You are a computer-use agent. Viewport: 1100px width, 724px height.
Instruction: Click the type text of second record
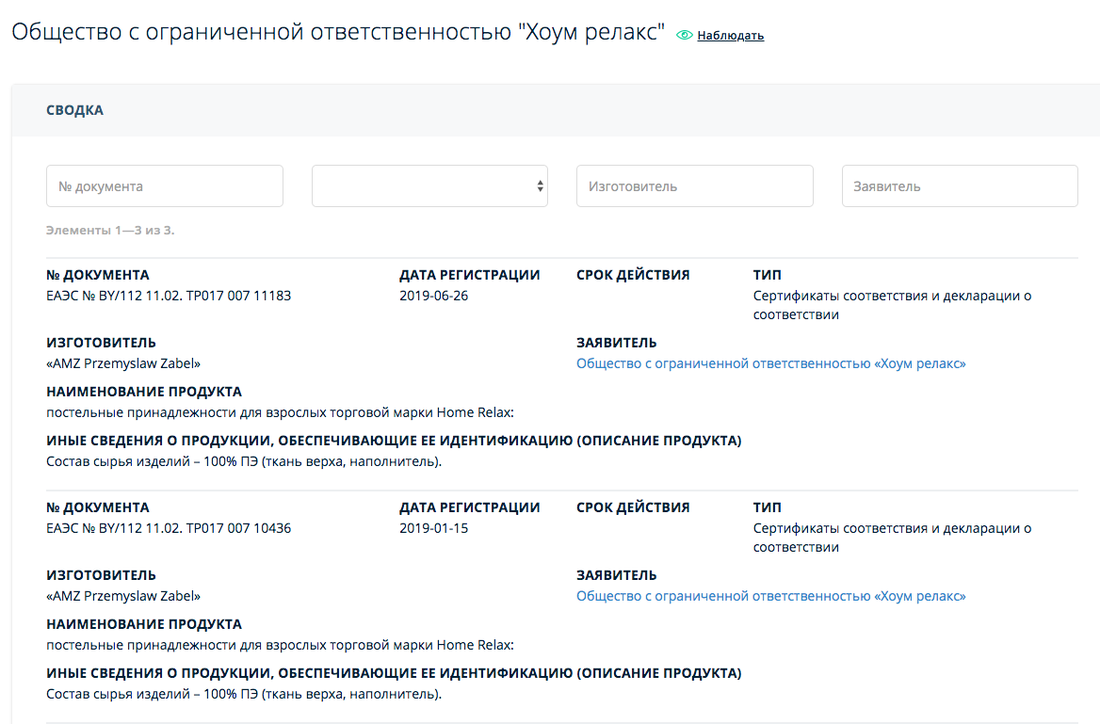(892, 537)
